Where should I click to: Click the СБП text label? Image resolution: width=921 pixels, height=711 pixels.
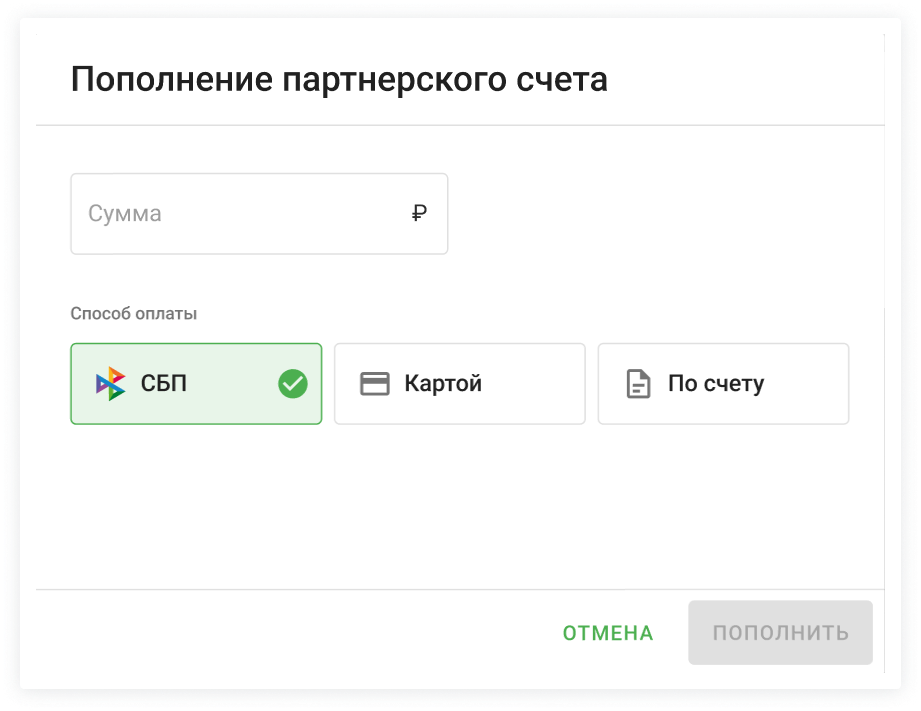click(x=164, y=384)
